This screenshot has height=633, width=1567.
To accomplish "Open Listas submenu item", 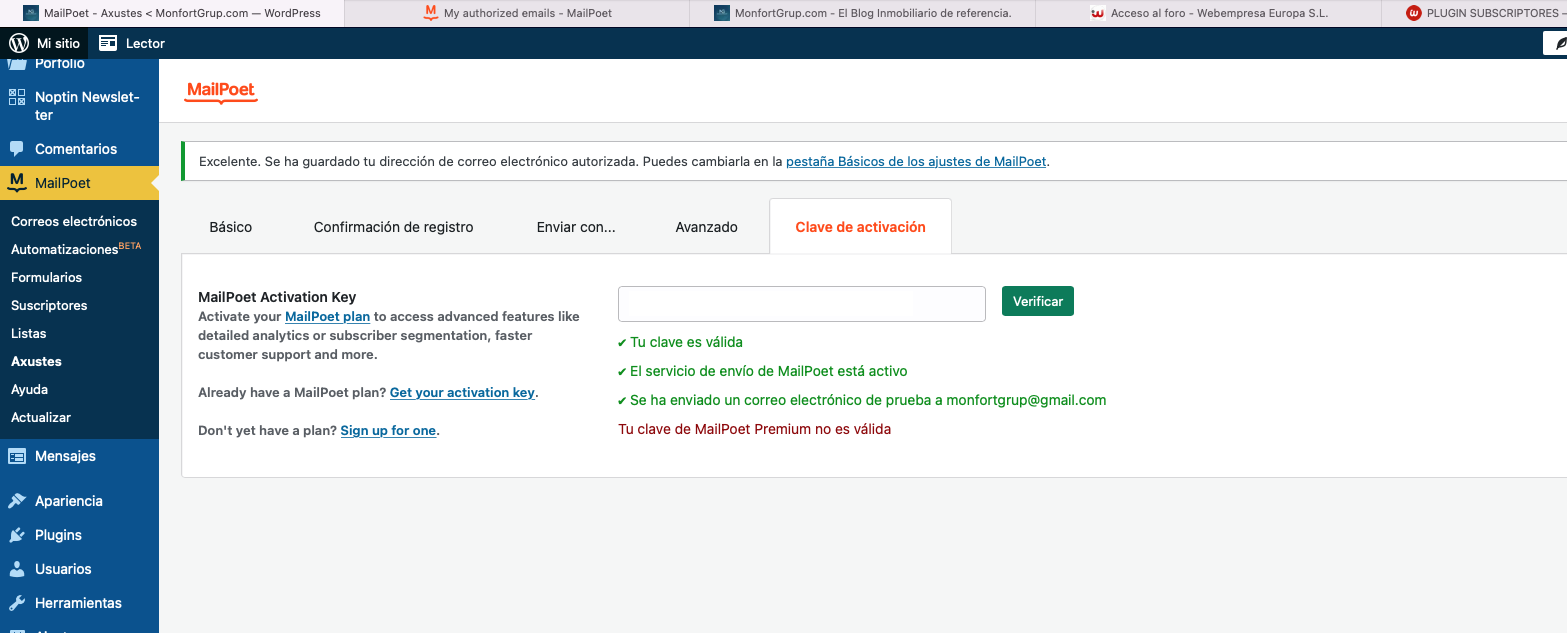I will 28,333.
